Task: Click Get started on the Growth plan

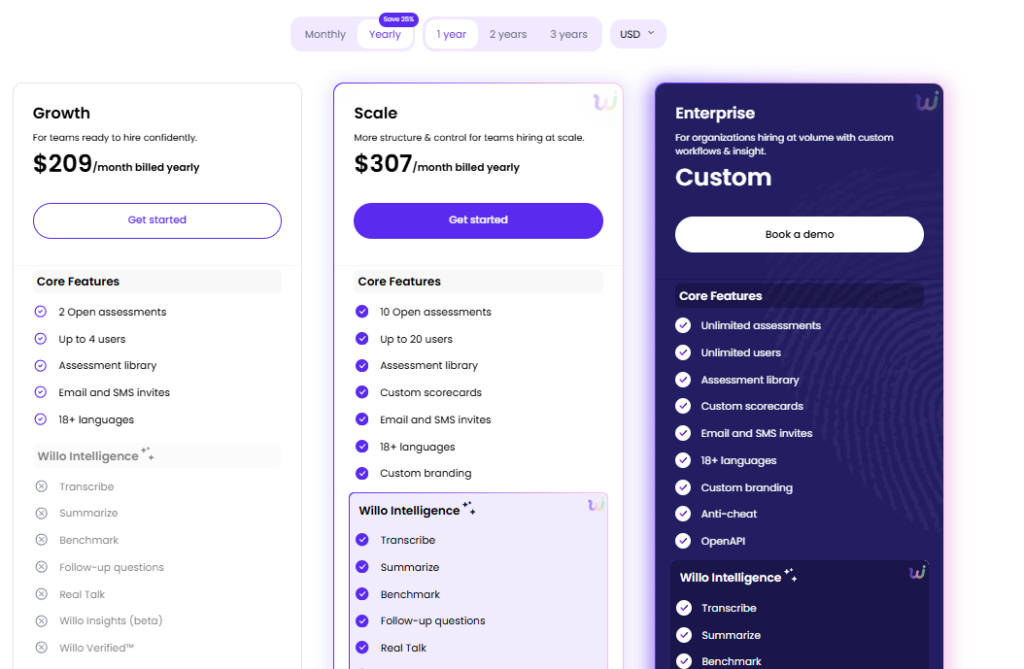Action: pos(157,220)
